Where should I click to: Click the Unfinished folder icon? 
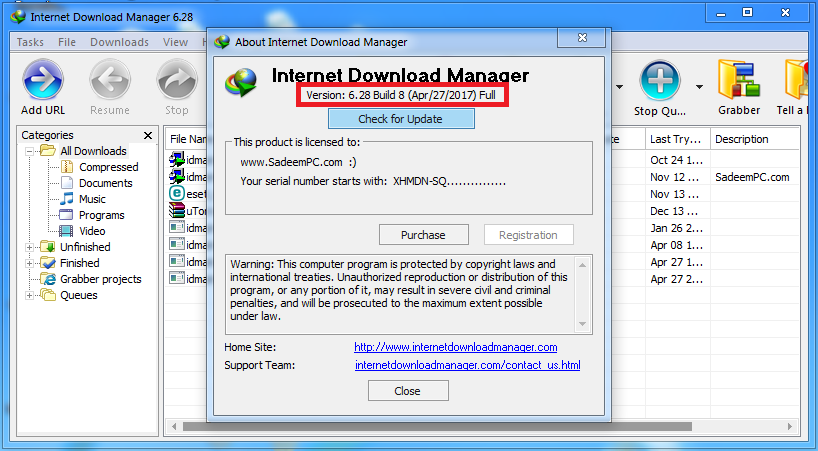click(48, 247)
